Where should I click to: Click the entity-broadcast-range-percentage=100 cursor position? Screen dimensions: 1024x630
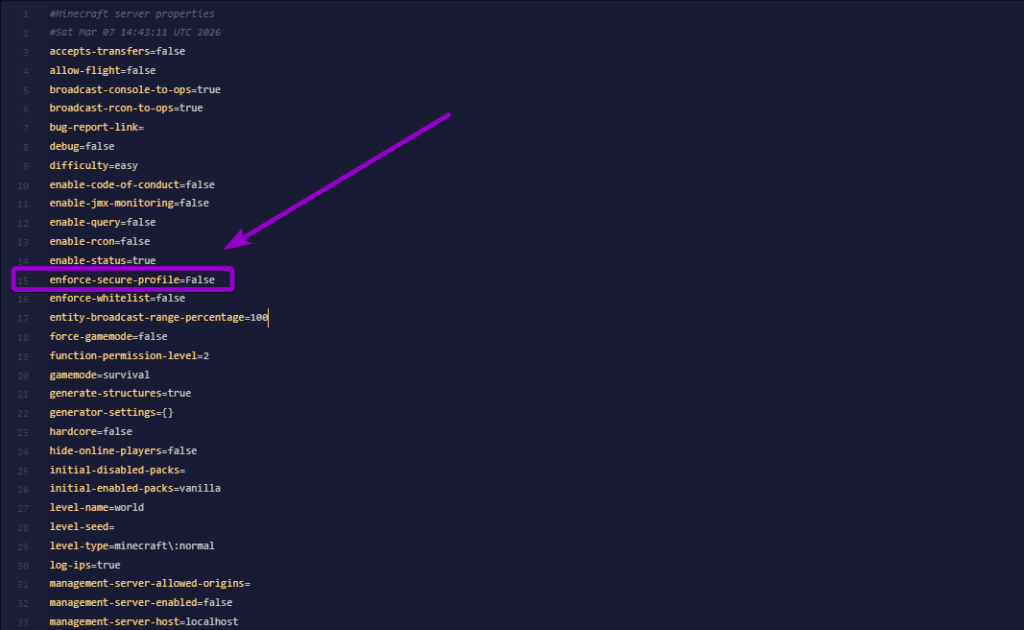click(158, 317)
